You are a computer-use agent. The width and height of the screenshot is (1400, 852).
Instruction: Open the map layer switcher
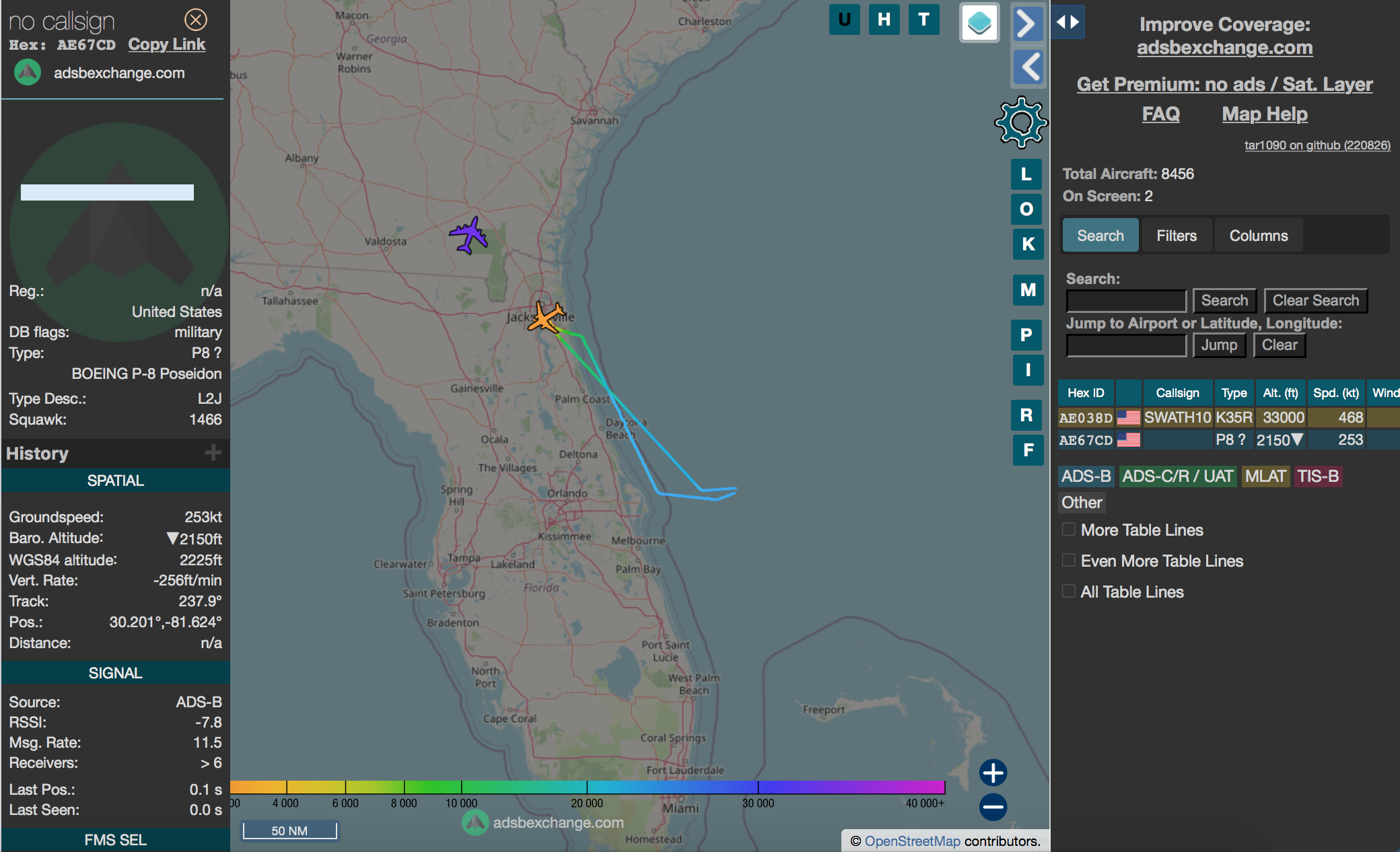tap(979, 23)
